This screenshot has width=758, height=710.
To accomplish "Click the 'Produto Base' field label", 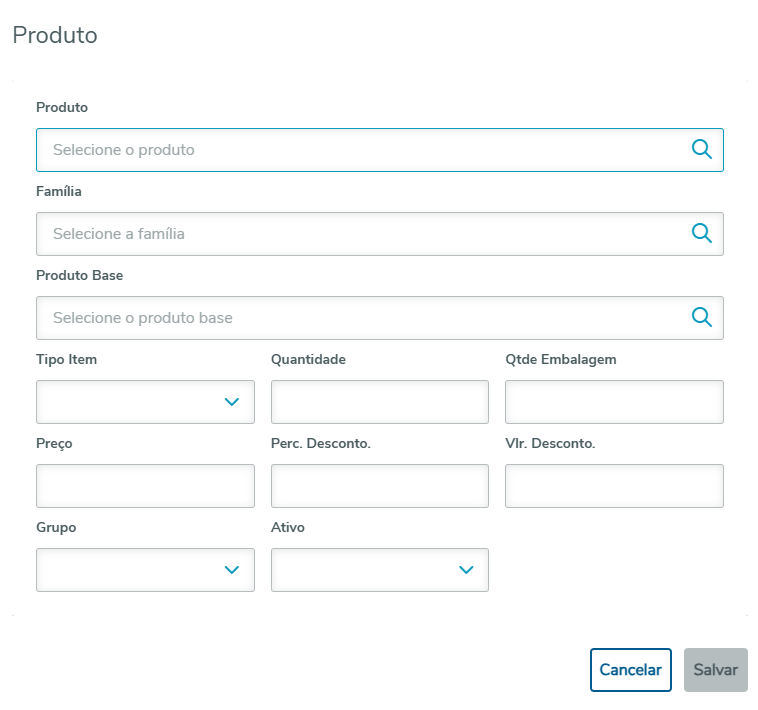I will [x=79, y=275].
